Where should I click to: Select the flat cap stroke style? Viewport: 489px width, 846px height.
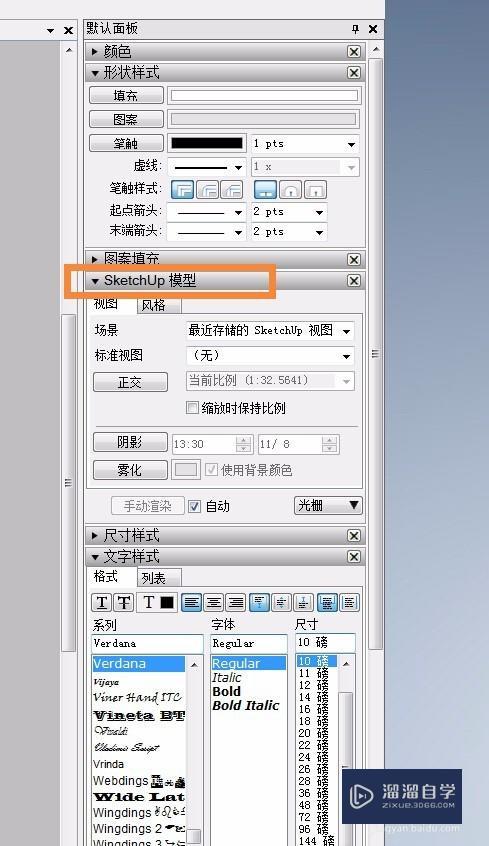[265, 189]
